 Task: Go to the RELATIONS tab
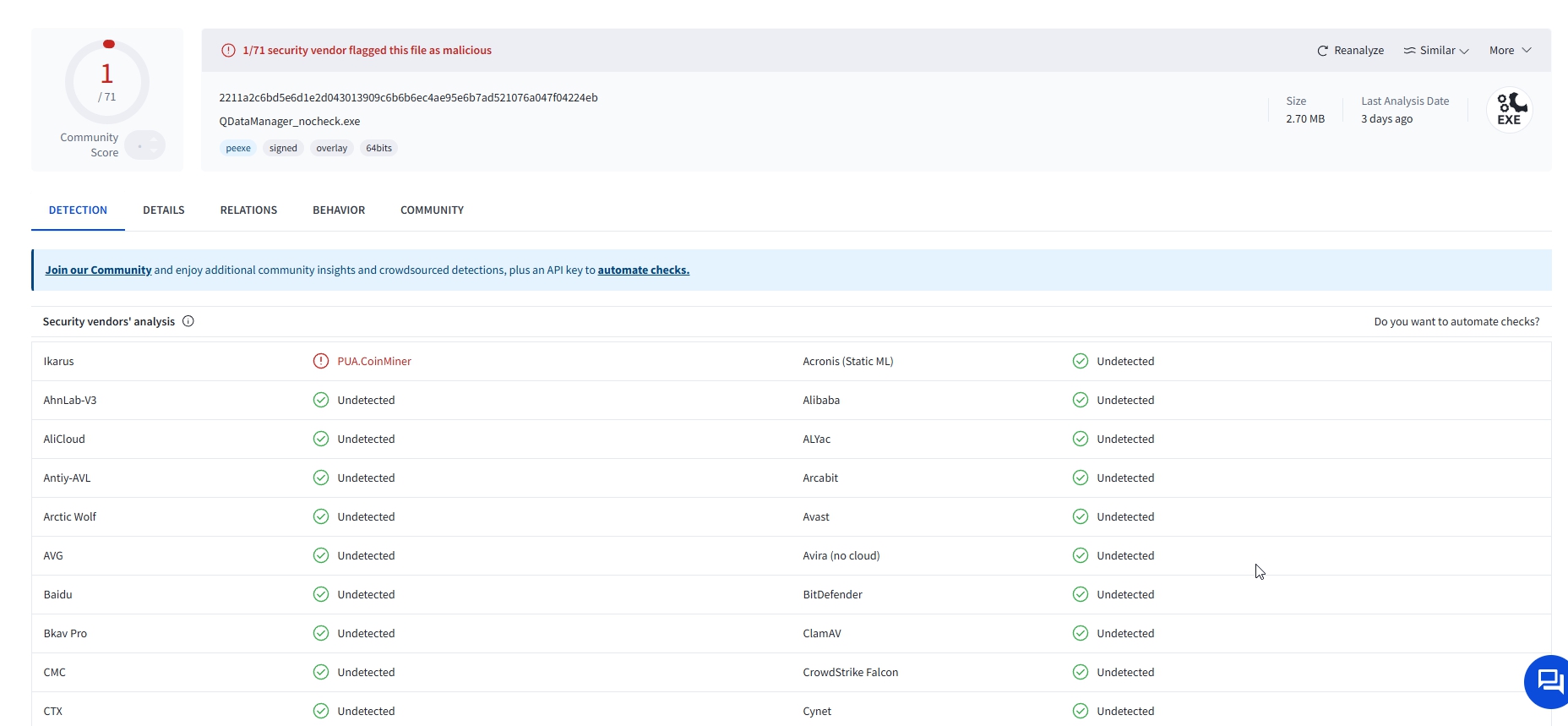click(248, 210)
